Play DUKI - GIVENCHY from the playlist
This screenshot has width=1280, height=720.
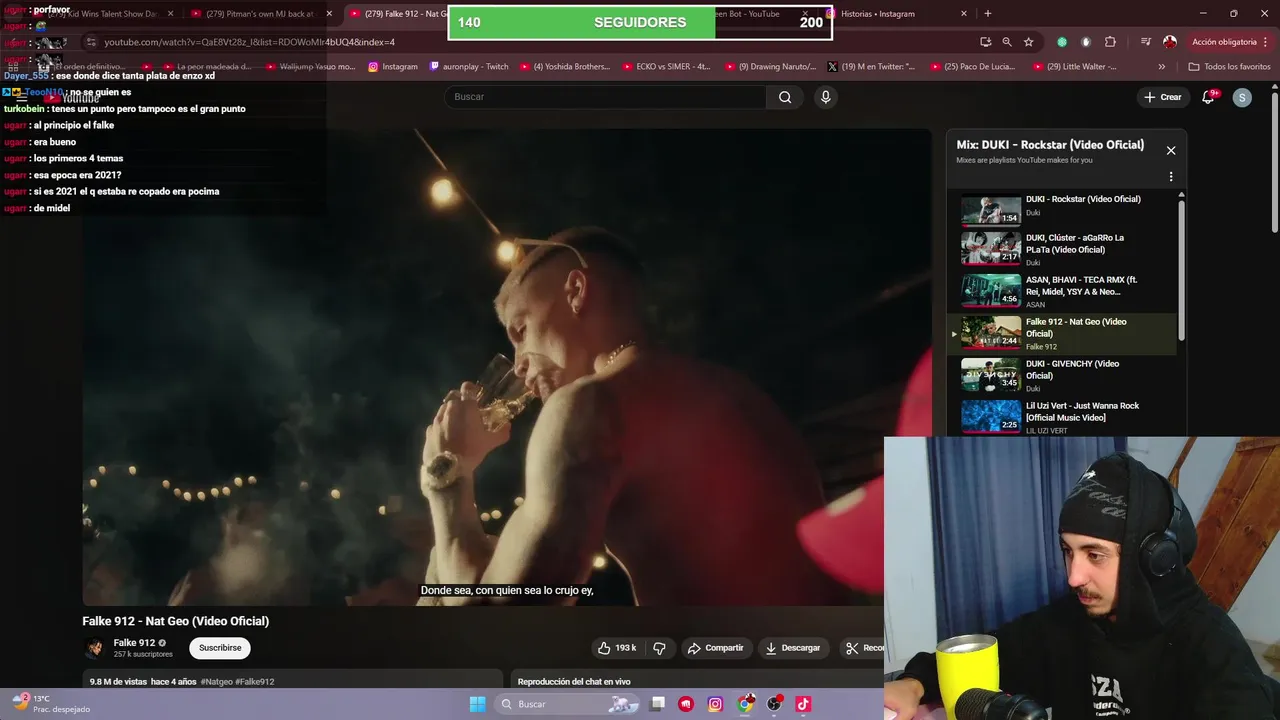click(1062, 375)
